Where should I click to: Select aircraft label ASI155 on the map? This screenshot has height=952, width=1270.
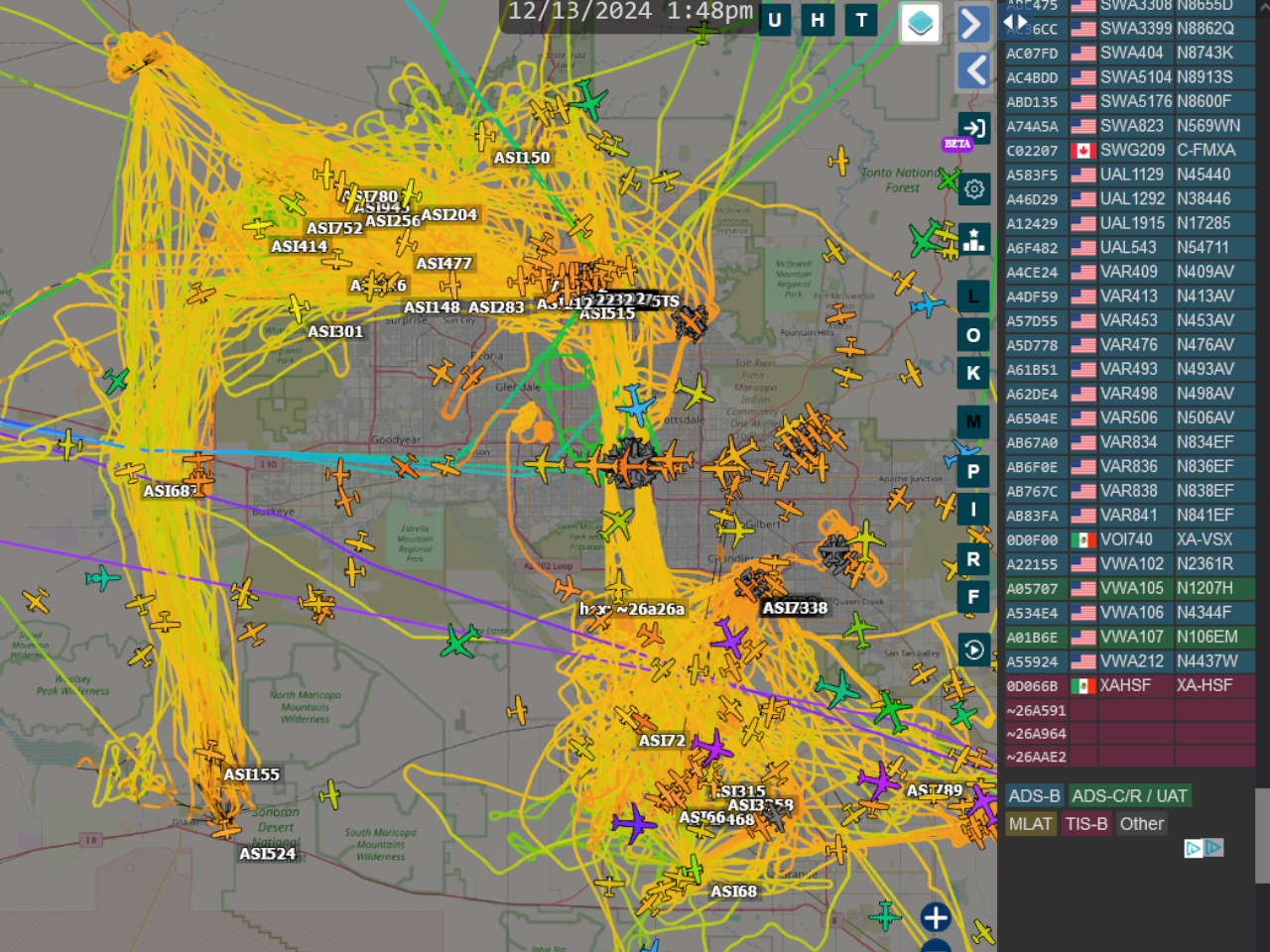point(251,774)
